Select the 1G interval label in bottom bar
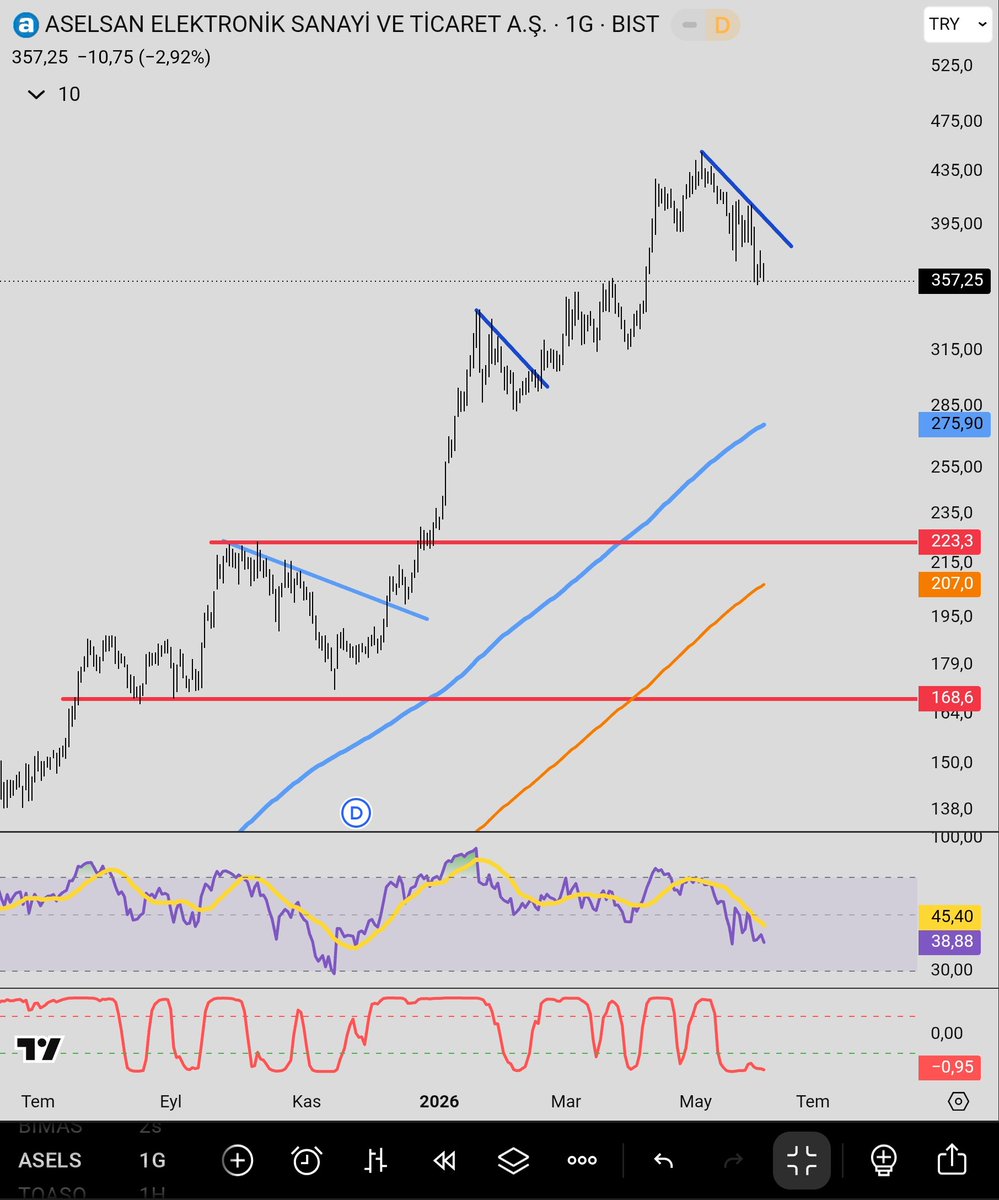 (152, 1160)
